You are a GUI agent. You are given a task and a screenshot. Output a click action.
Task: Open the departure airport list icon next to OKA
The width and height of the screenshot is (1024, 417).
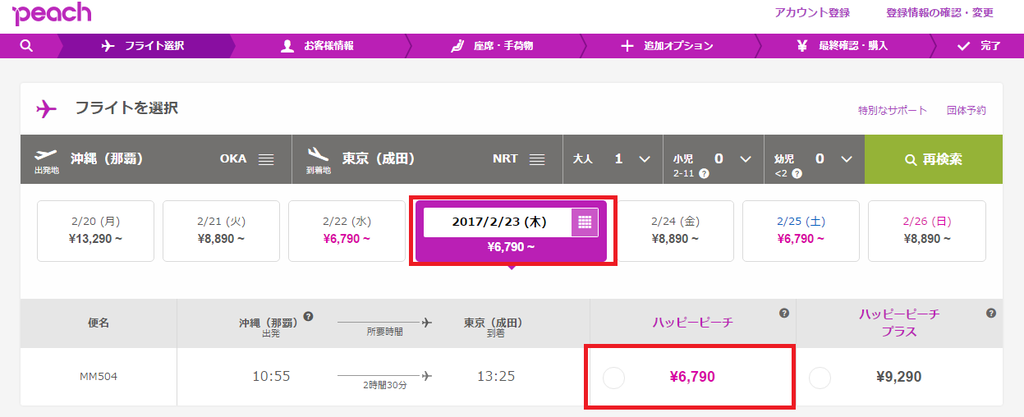coord(266,159)
